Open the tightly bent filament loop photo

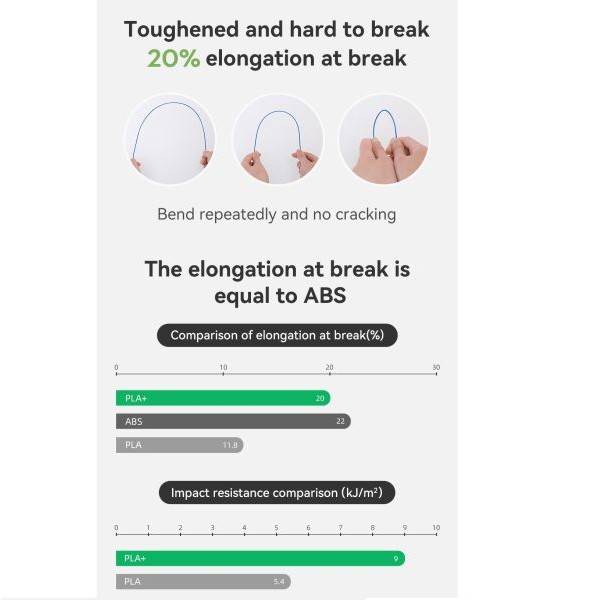tap(384, 139)
